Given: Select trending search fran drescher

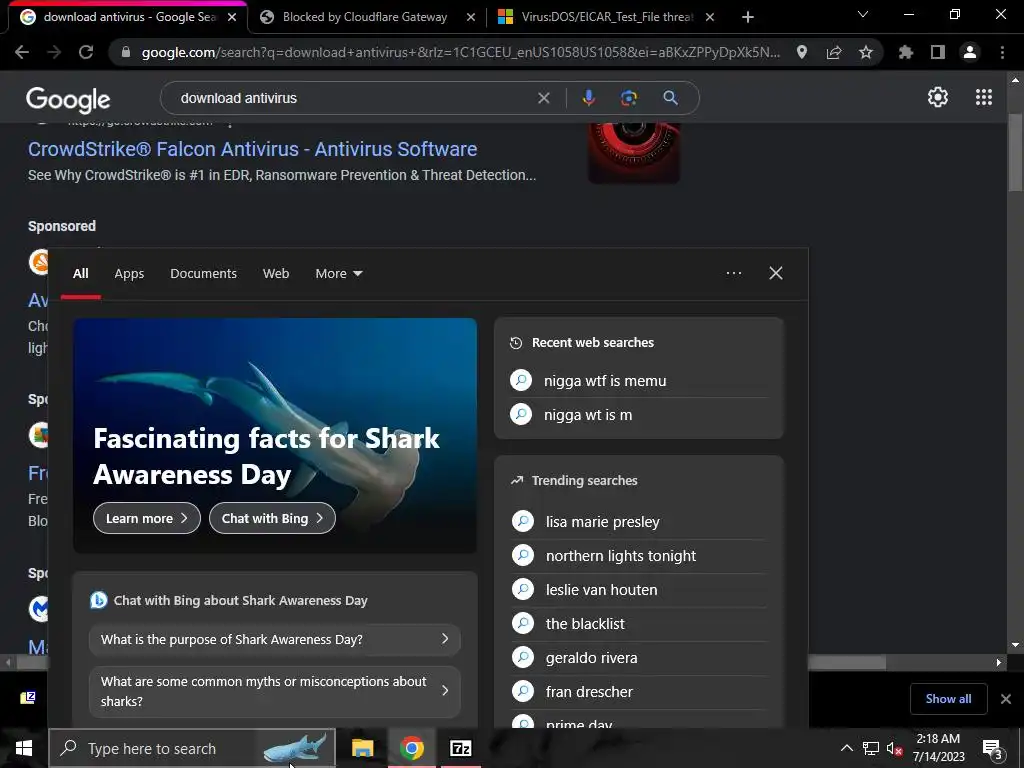Looking at the screenshot, I should [x=639, y=692].
